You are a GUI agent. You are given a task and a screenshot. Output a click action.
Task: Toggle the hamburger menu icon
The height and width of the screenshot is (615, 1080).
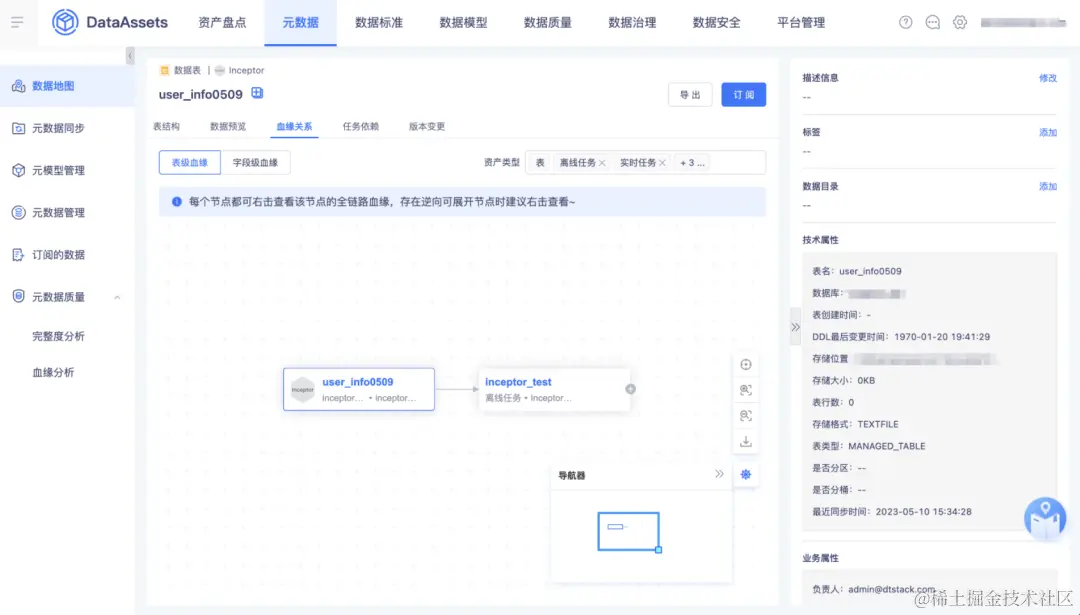(x=17, y=22)
